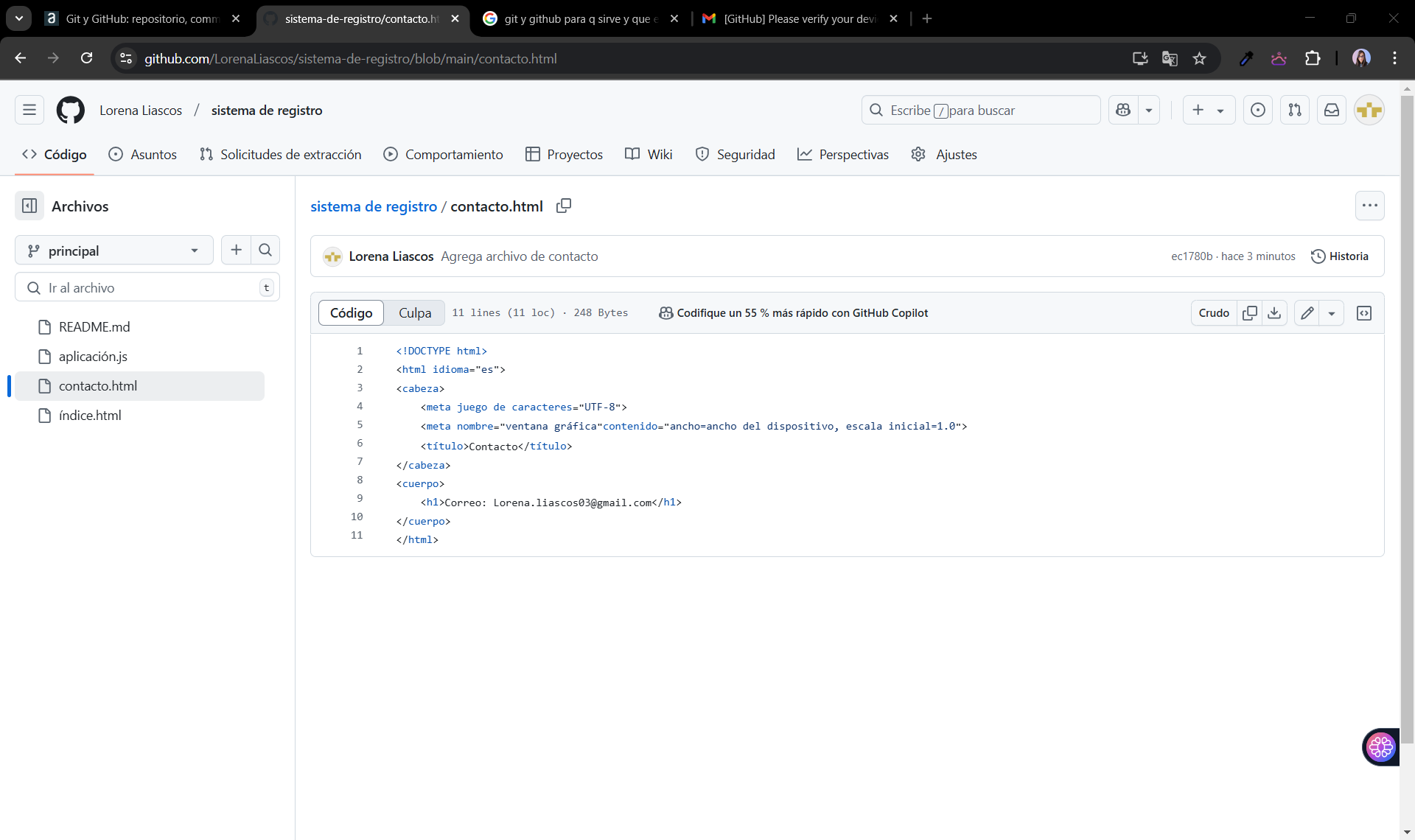Click the search files icon in sidebar
The width and height of the screenshot is (1415, 840).
pos(265,250)
